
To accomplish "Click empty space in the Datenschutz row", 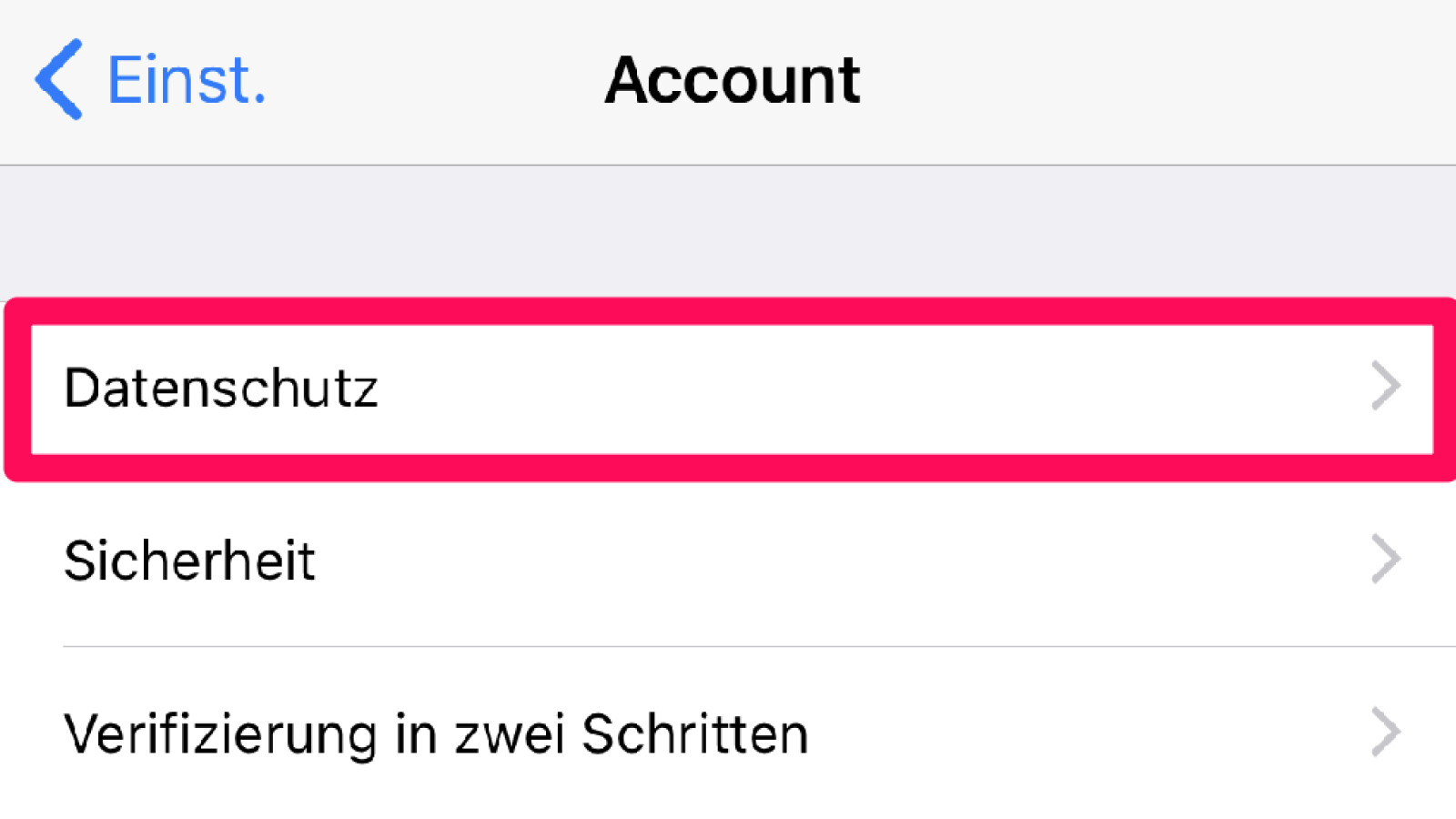I will click(819, 389).
